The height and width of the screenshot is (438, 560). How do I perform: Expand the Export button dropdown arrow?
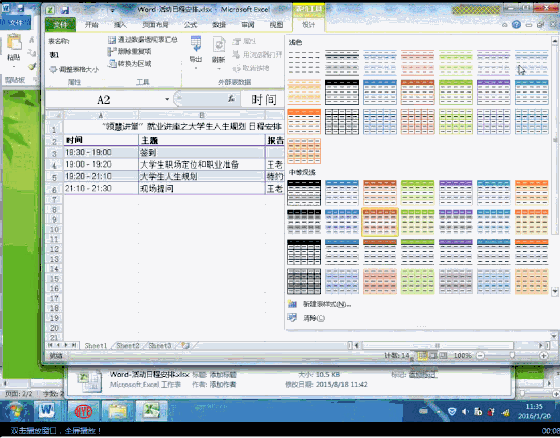[x=196, y=67]
